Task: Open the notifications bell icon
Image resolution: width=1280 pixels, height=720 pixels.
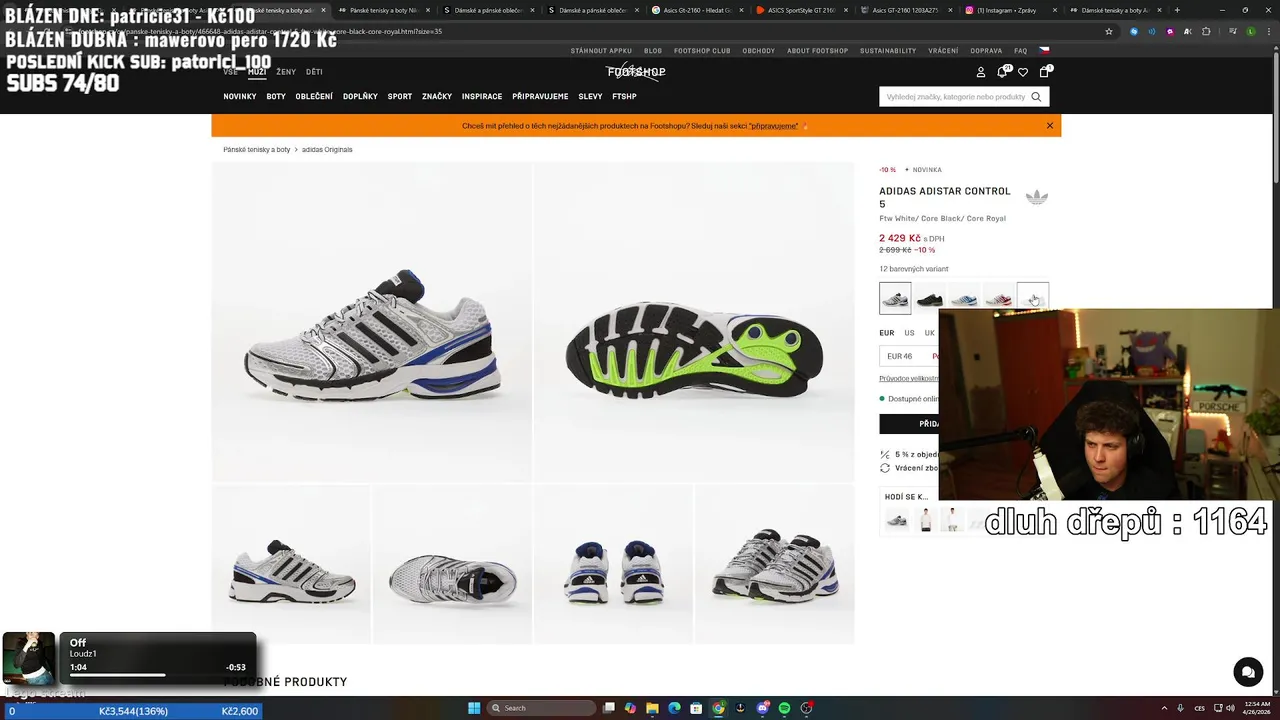Action: (1002, 72)
